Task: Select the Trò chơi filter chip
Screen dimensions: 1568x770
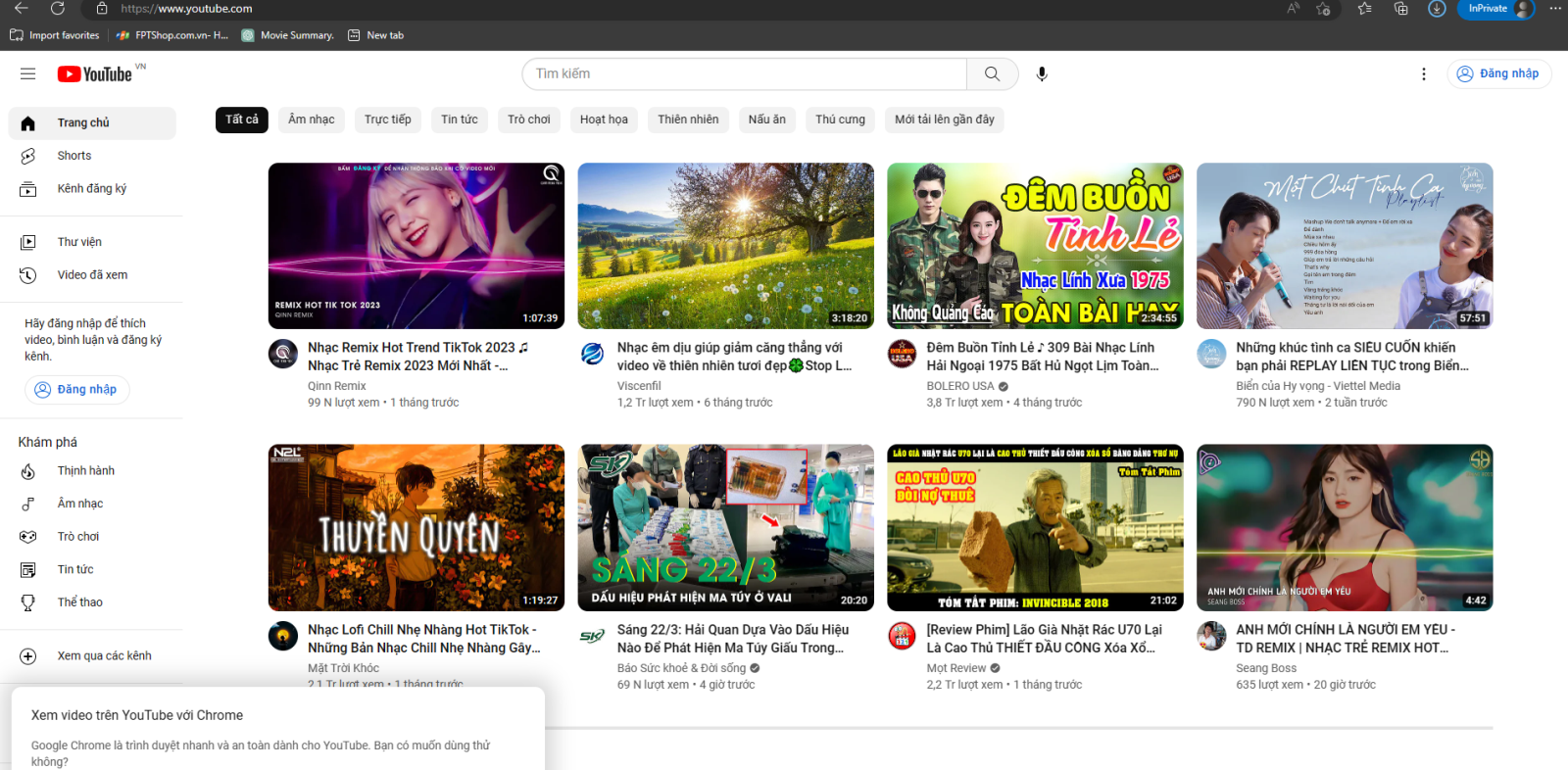Action: [x=528, y=120]
